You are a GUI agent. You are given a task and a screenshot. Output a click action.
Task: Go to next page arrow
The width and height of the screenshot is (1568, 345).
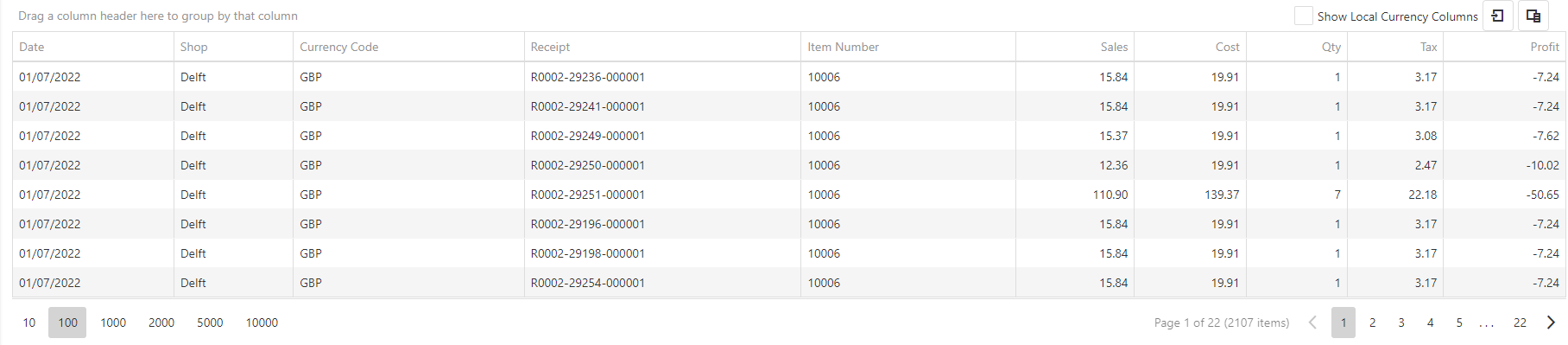pos(1551,323)
